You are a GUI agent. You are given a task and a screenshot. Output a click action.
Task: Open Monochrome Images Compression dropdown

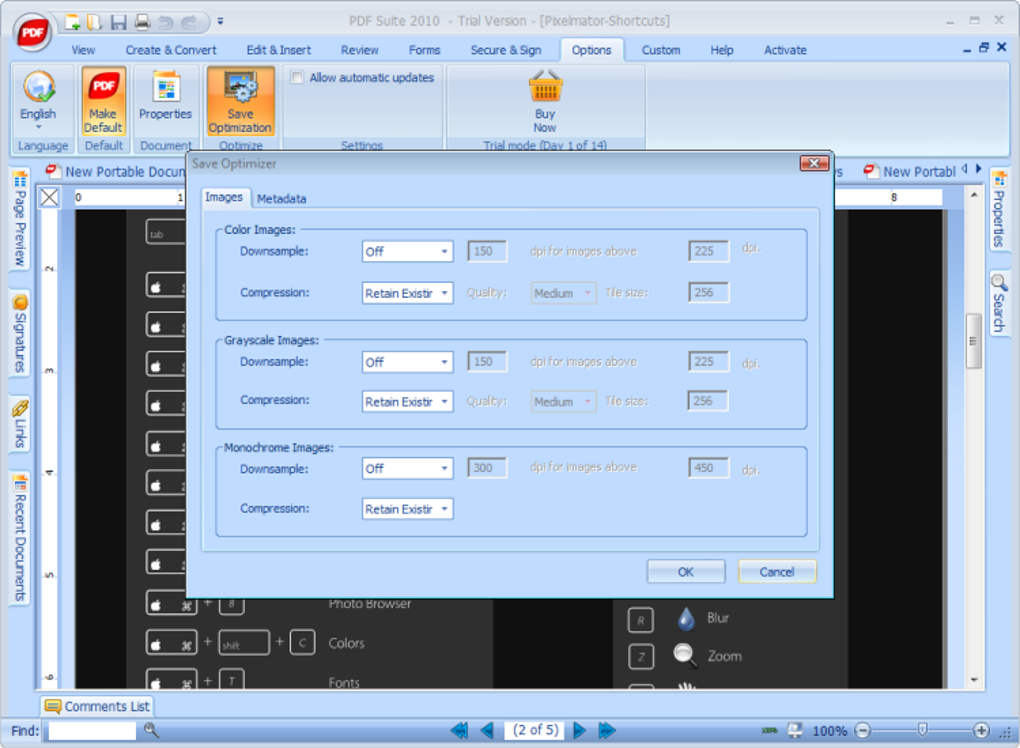[x=407, y=509]
